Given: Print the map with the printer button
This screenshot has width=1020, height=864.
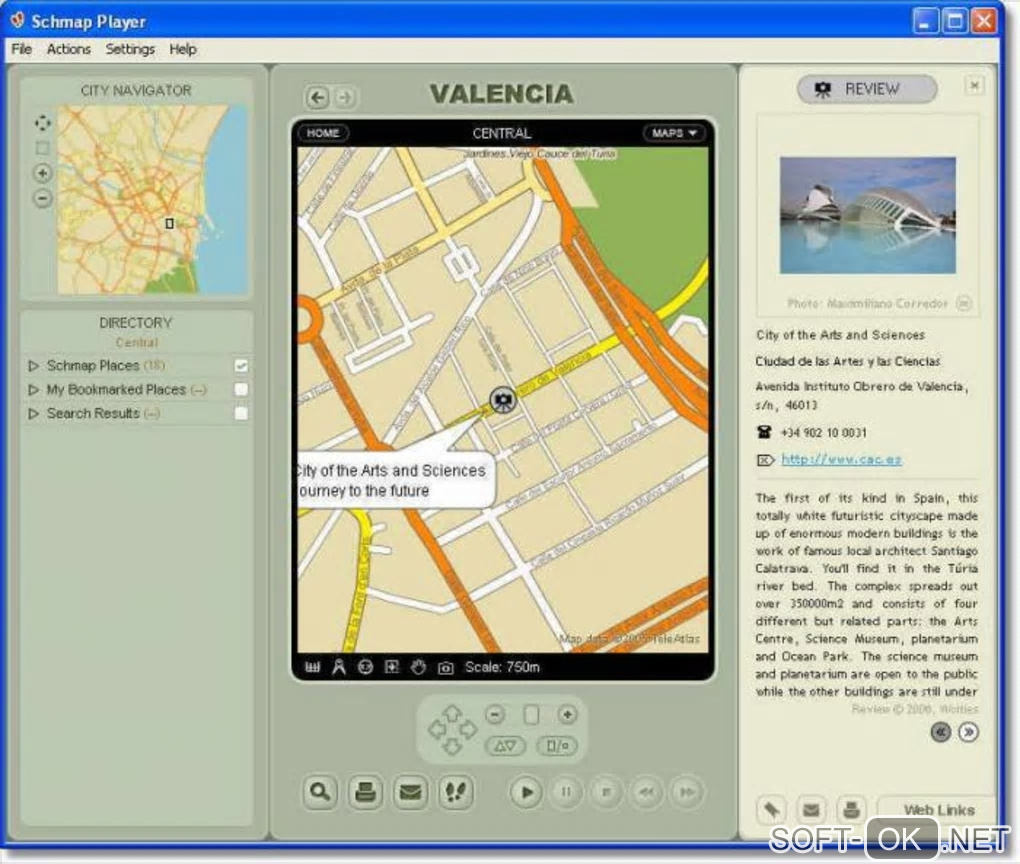Looking at the screenshot, I should point(366,792).
